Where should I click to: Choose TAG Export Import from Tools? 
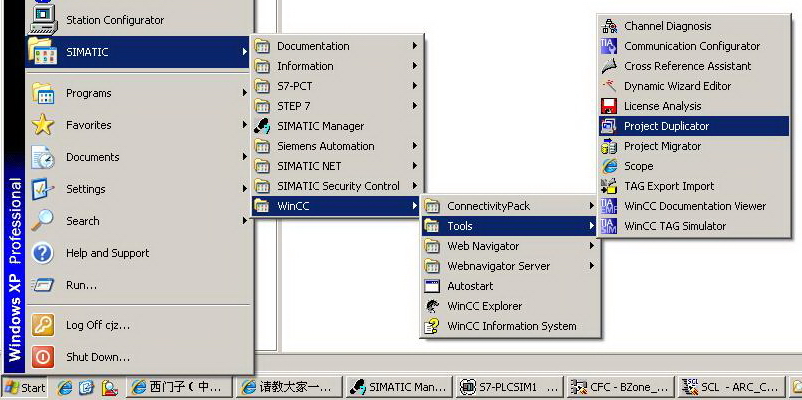click(669, 186)
